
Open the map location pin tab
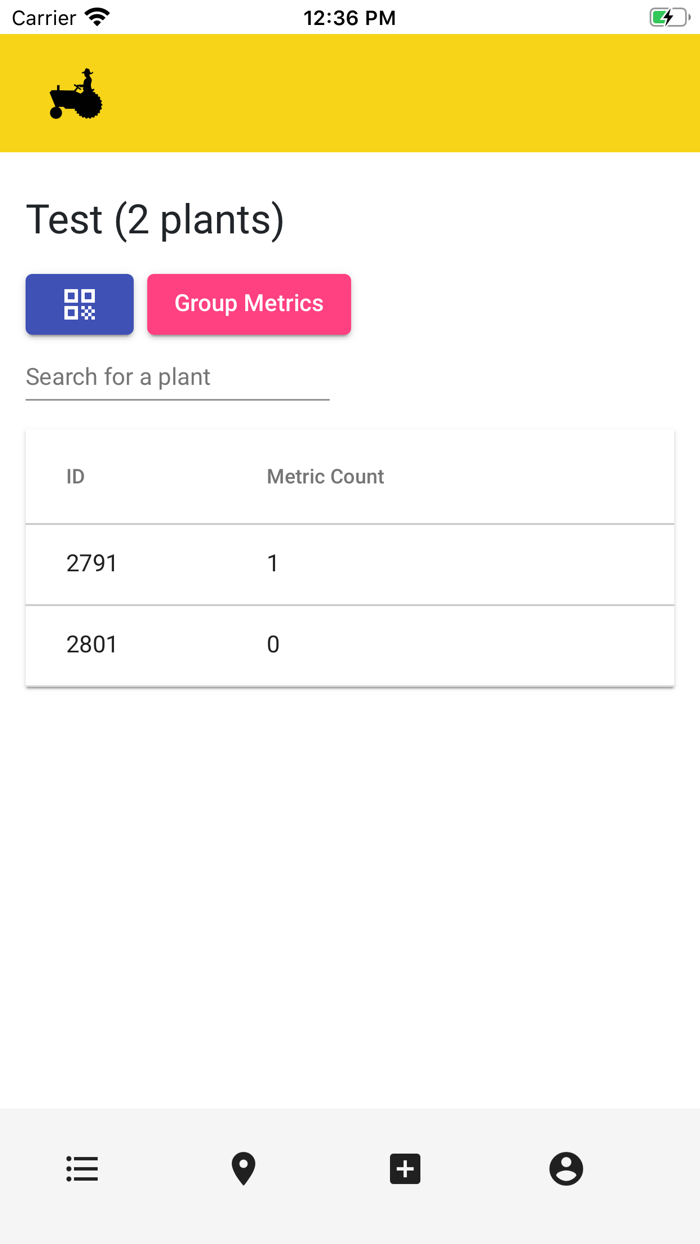(x=243, y=1168)
